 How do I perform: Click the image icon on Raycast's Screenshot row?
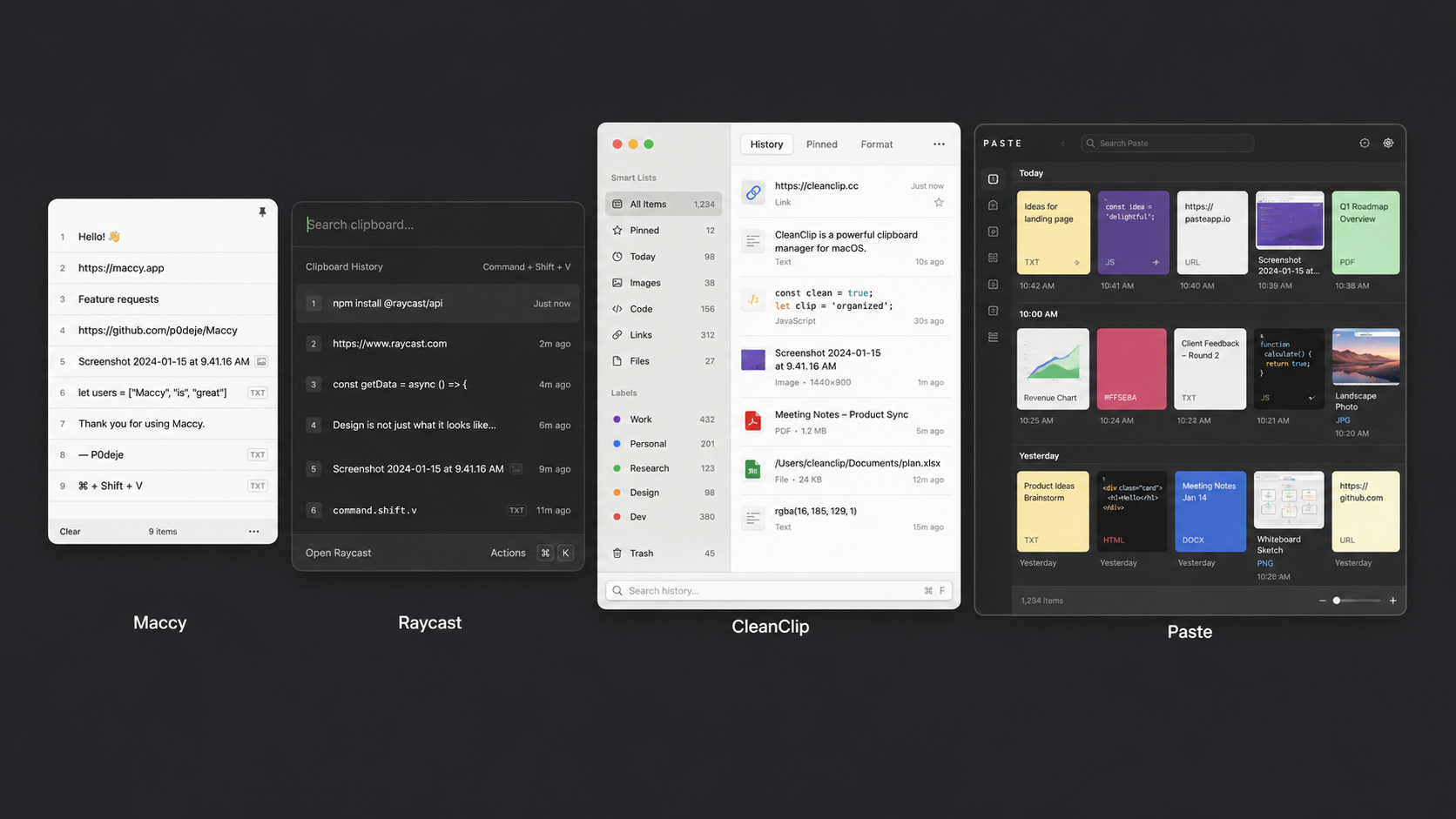coord(516,468)
